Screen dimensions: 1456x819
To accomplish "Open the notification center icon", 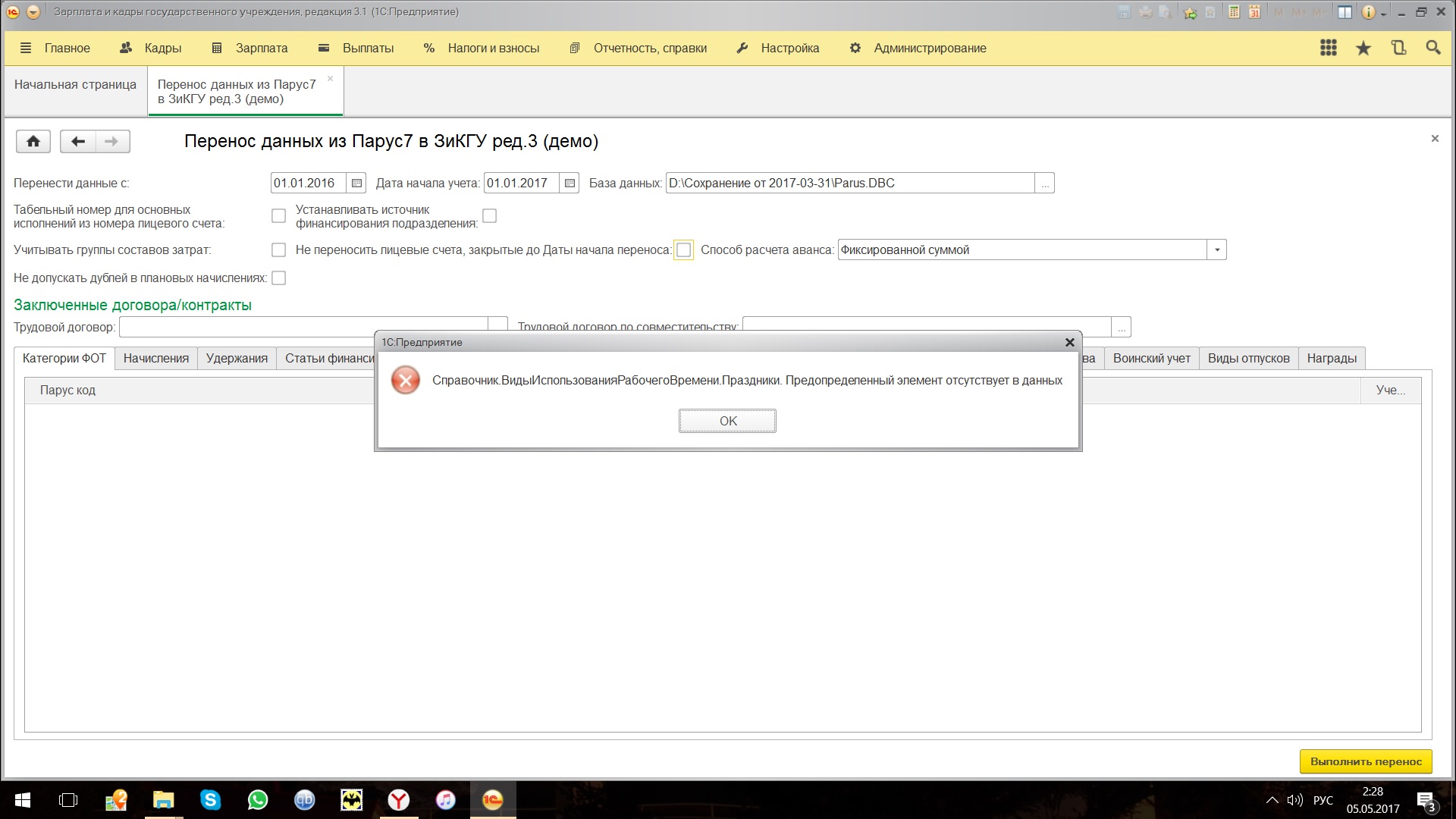I will pos(1426,801).
